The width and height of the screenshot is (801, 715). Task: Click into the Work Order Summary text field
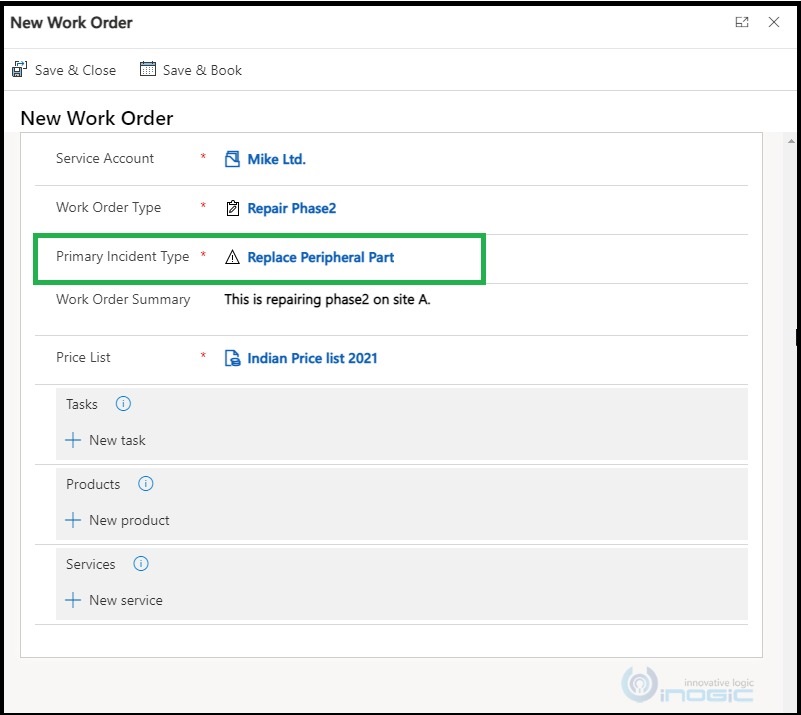485,308
